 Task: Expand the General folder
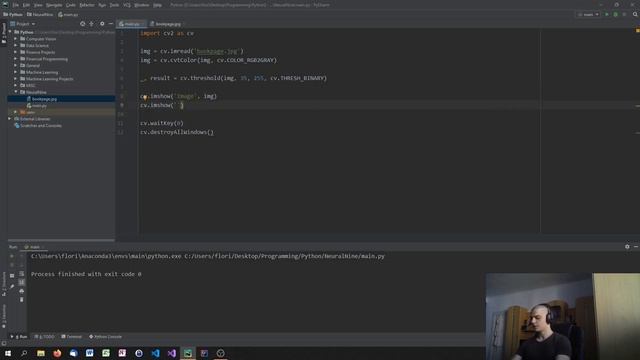coord(16,65)
